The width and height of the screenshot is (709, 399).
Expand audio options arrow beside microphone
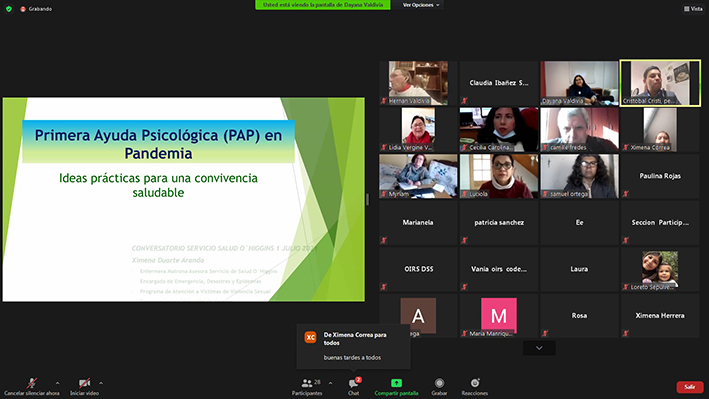click(x=57, y=383)
